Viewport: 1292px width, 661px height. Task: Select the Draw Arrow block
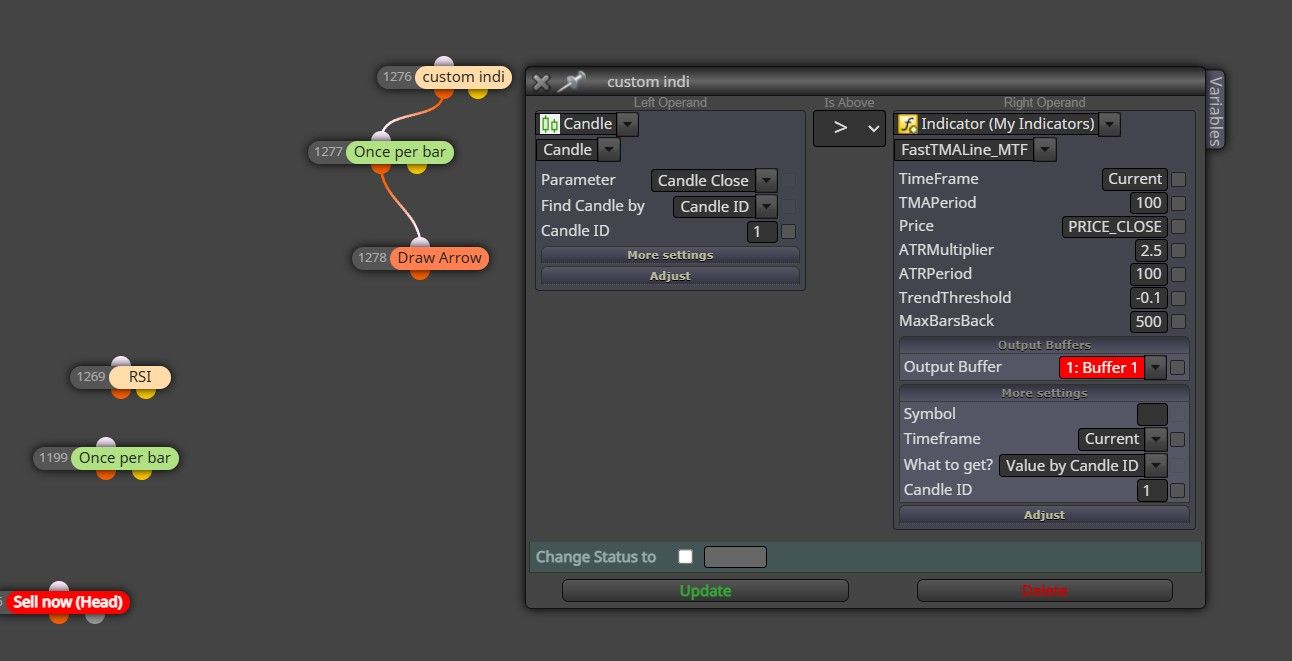tap(439, 258)
